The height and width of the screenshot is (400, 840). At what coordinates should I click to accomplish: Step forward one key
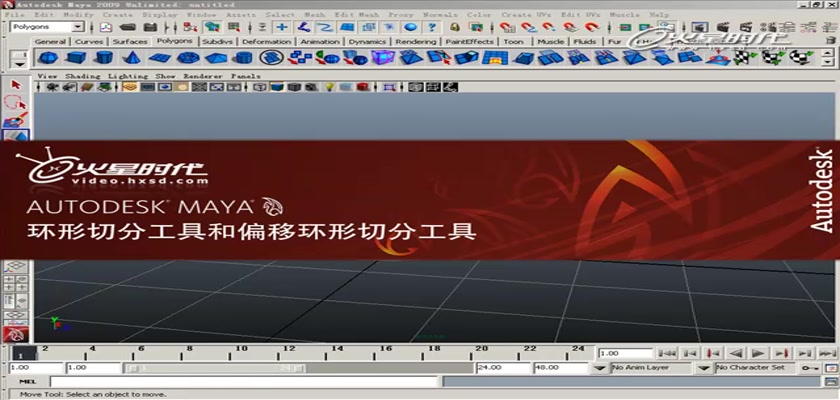click(782, 353)
